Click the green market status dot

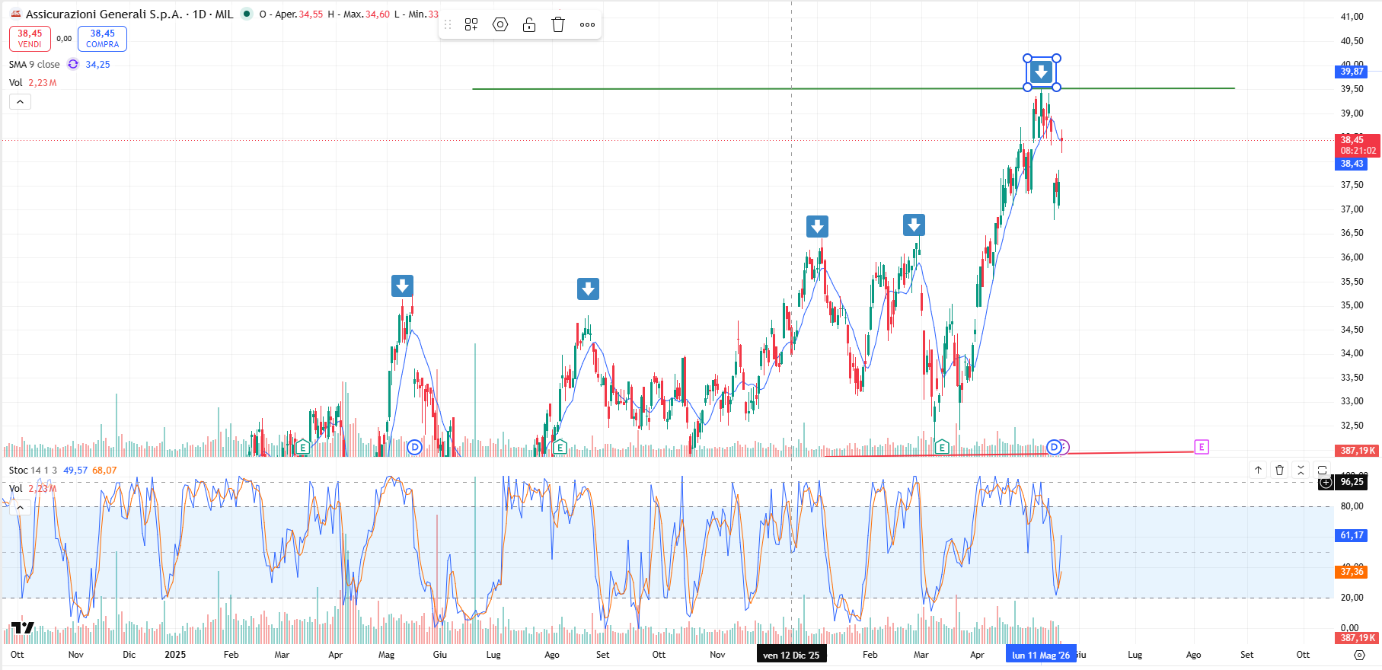tap(246, 15)
